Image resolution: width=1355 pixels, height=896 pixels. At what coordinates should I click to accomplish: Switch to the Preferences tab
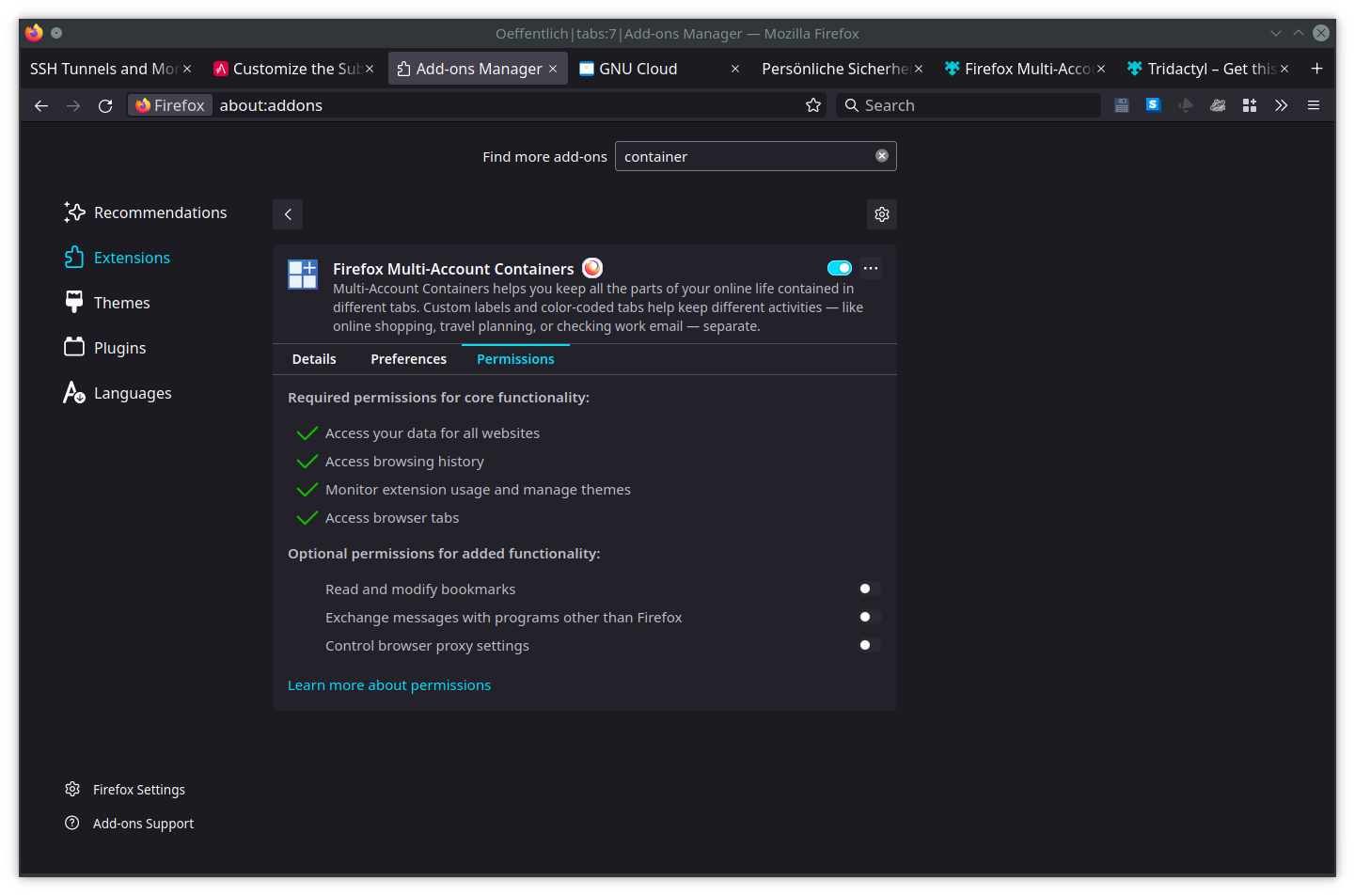click(408, 358)
